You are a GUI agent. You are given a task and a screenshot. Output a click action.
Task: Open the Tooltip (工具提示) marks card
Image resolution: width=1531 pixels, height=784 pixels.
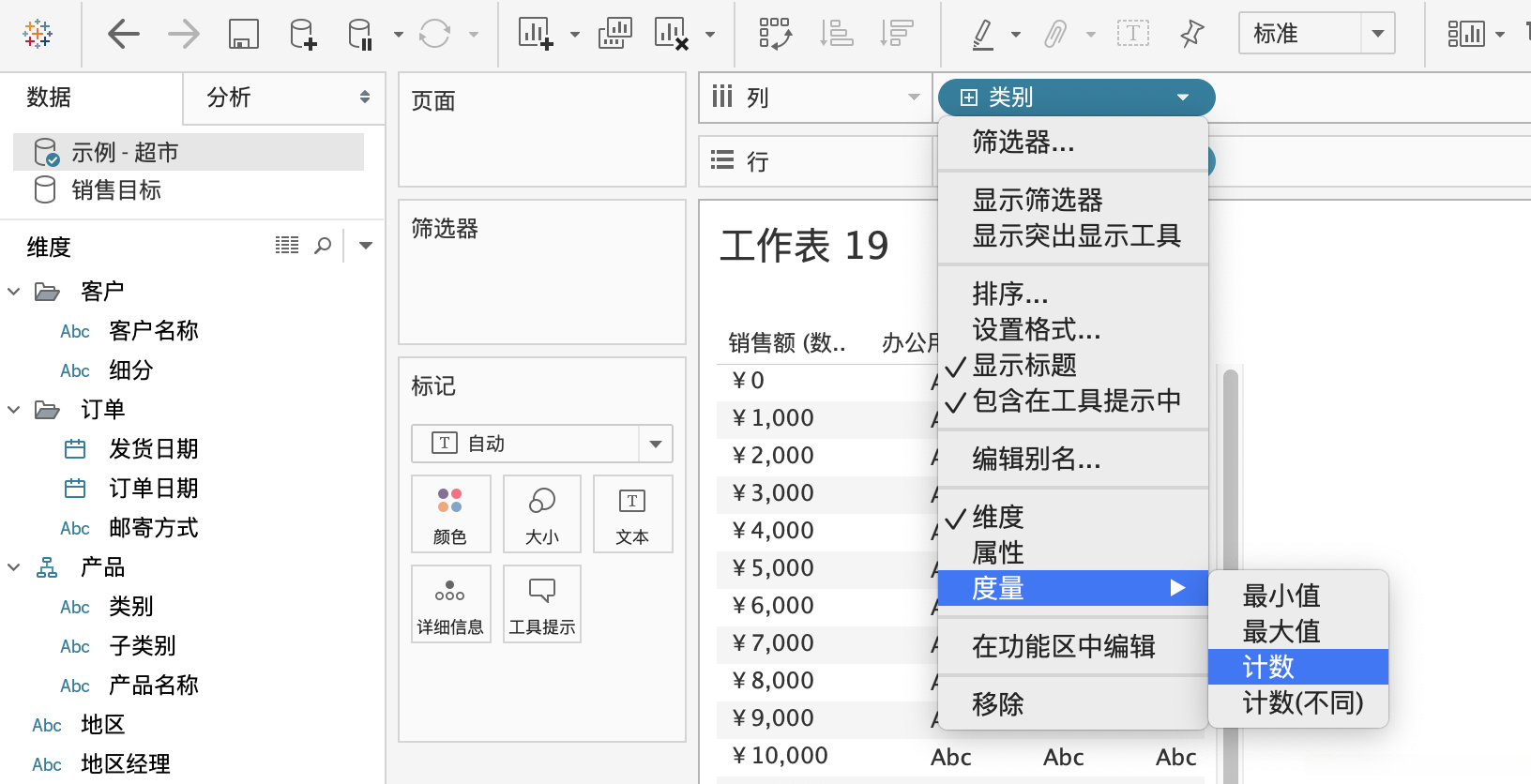(x=542, y=604)
